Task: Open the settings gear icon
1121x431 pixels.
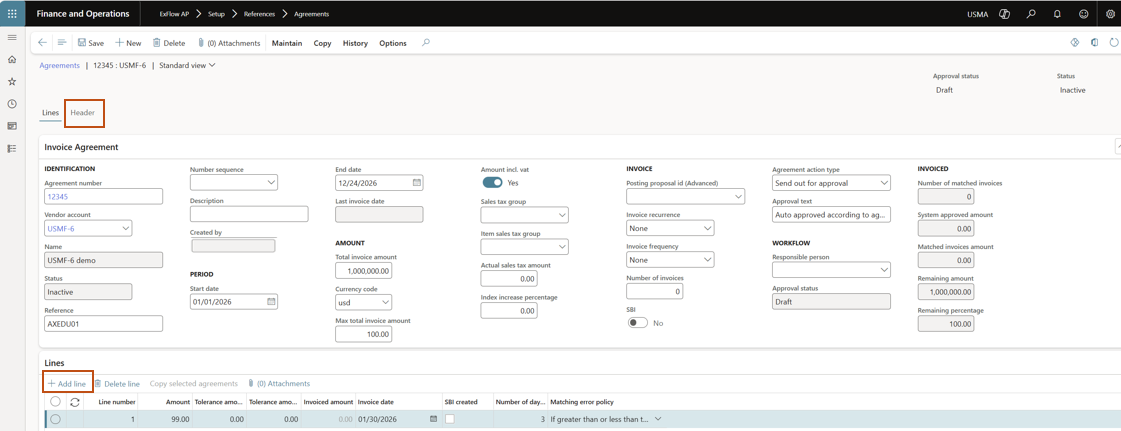Action: click(1110, 14)
